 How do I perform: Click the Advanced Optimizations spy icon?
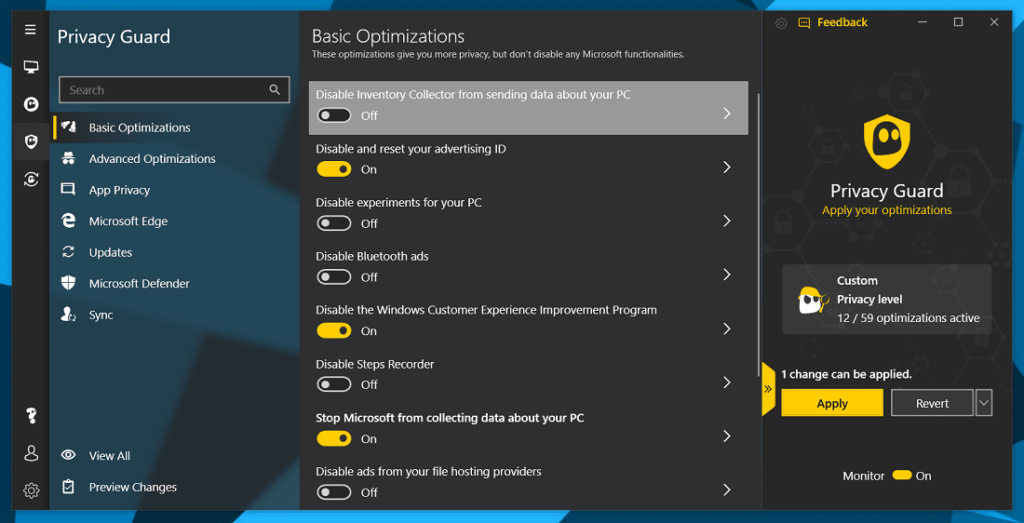click(x=68, y=158)
